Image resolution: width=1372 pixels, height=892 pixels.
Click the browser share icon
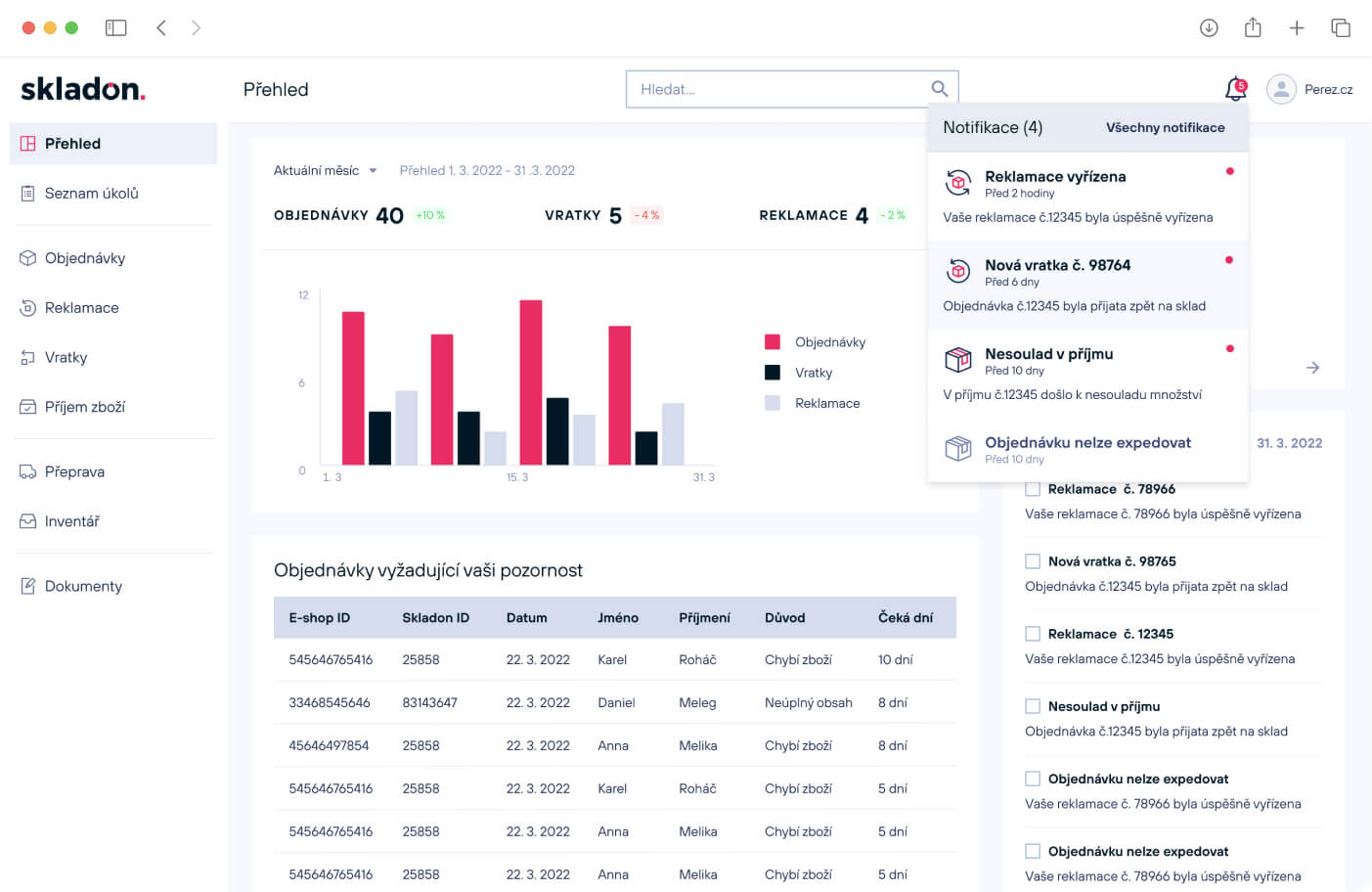click(1253, 27)
